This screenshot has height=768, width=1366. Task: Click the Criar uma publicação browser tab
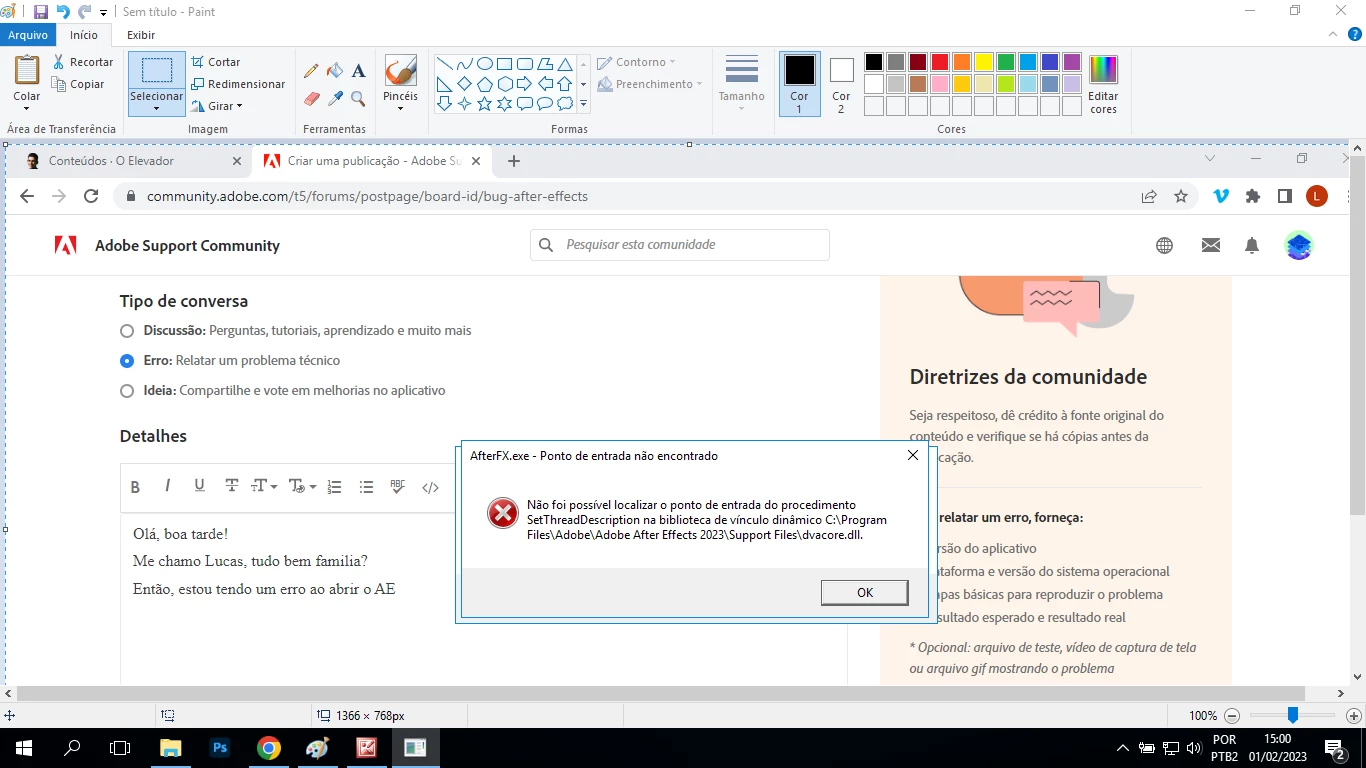click(370, 161)
